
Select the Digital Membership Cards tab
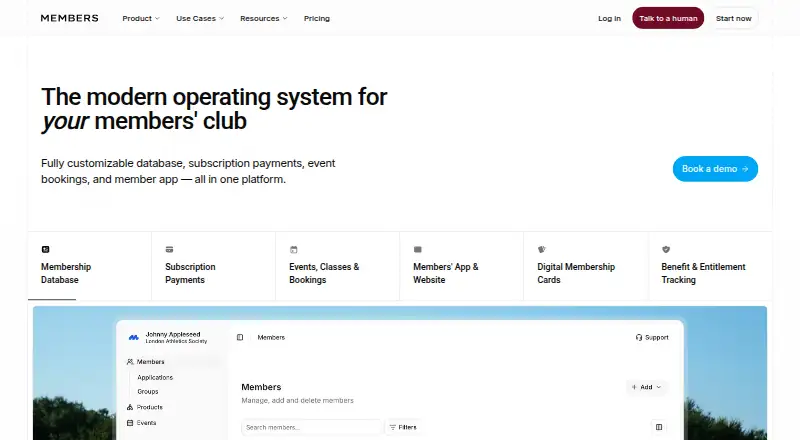click(x=586, y=266)
